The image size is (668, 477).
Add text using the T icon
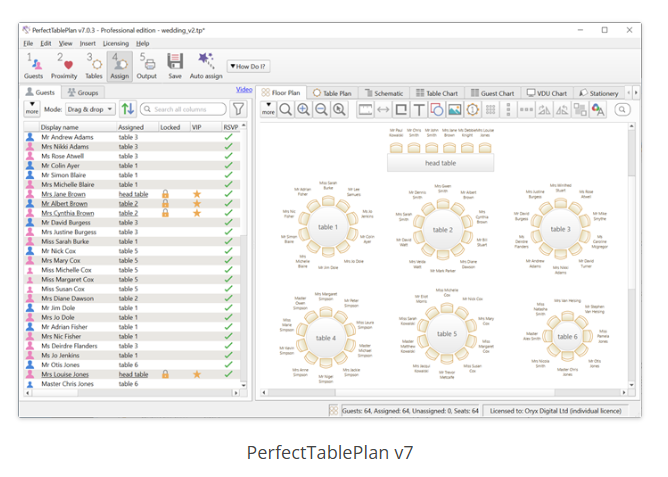(419, 110)
